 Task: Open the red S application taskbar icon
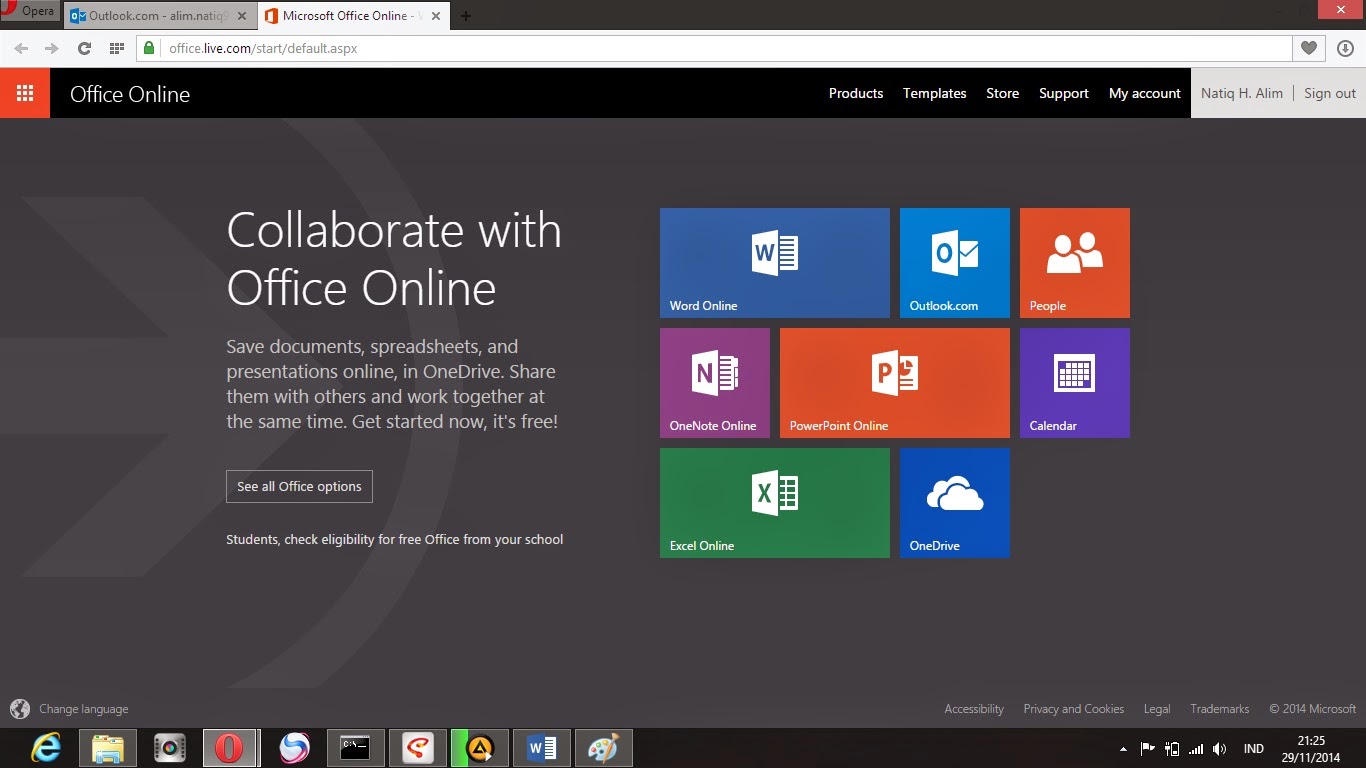[418, 748]
